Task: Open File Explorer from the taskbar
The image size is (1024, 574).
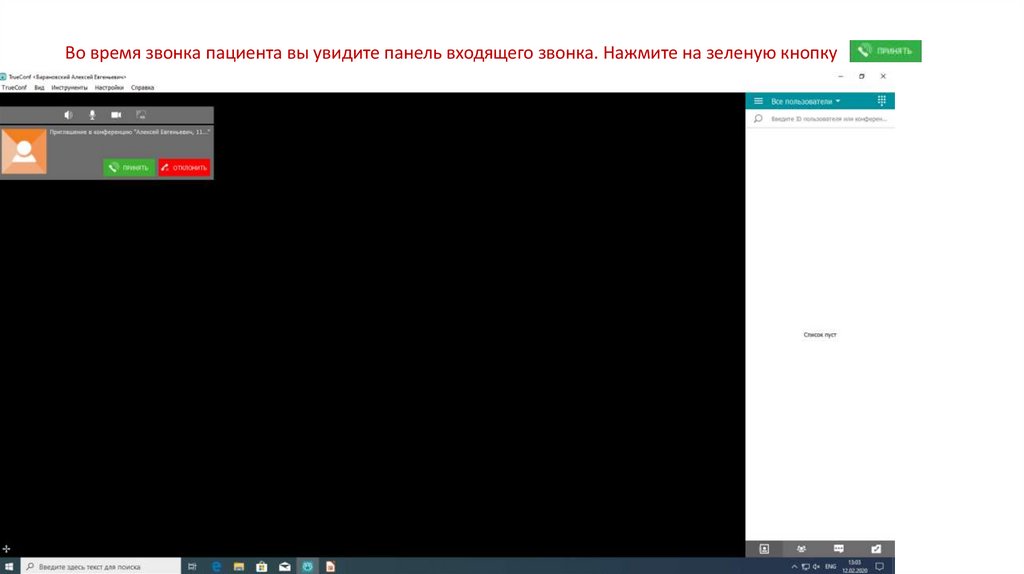Action: pos(239,566)
